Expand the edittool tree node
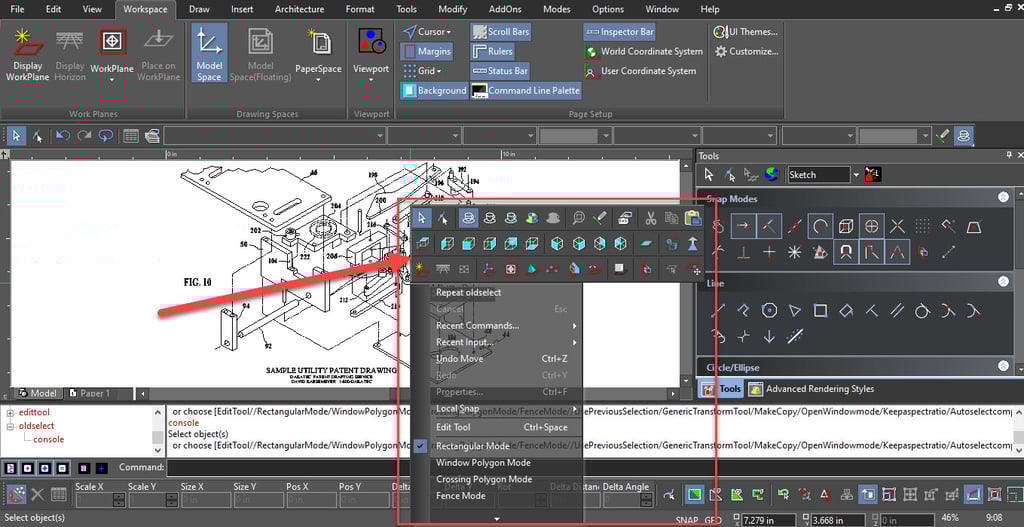 (x=10, y=413)
